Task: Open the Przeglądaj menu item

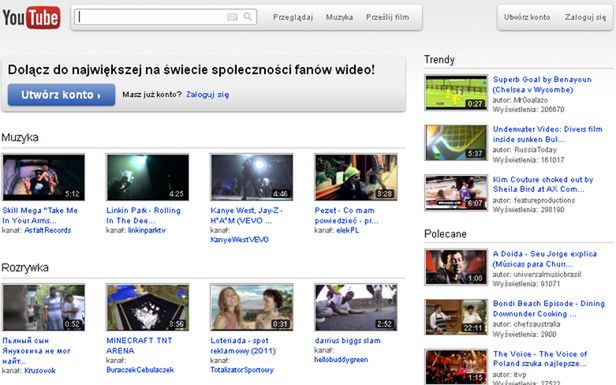Action: click(293, 17)
